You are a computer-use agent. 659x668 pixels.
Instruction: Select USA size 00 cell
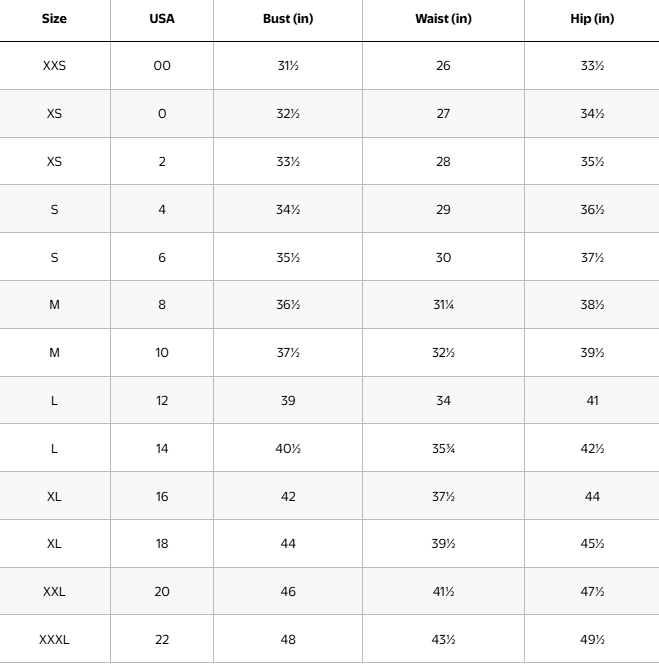(162, 66)
